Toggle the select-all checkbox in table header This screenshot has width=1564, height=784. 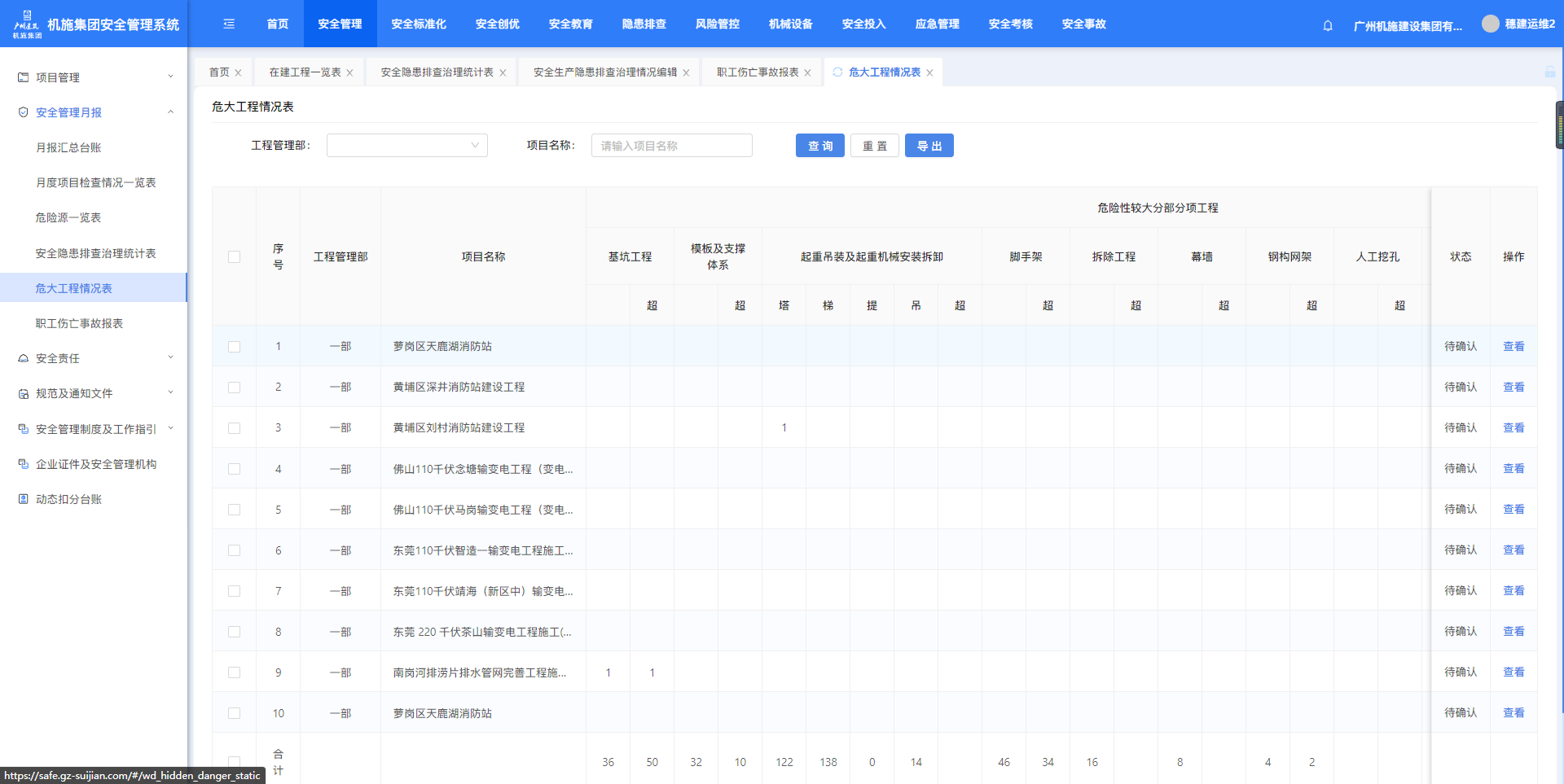coord(235,256)
